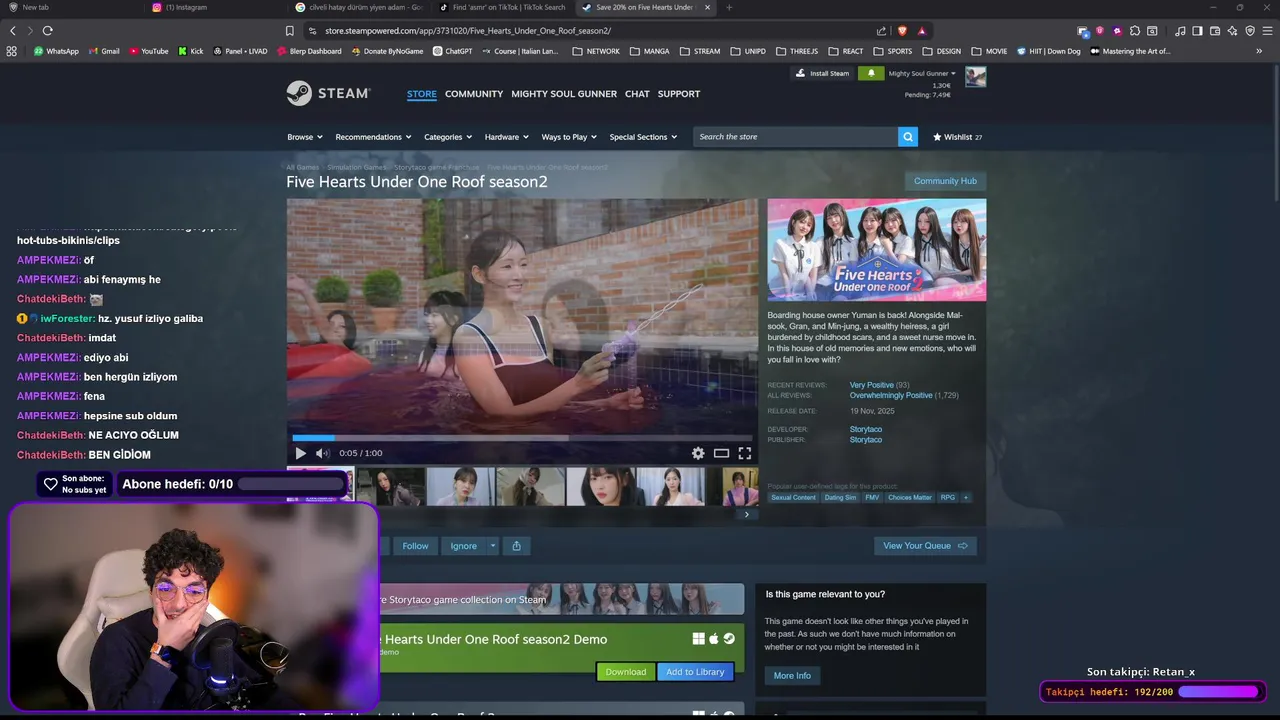Viewport: 1280px width, 720px height.
Task: Open Overwhelmingly Positive all reviews link
Action: tap(891, 396)
